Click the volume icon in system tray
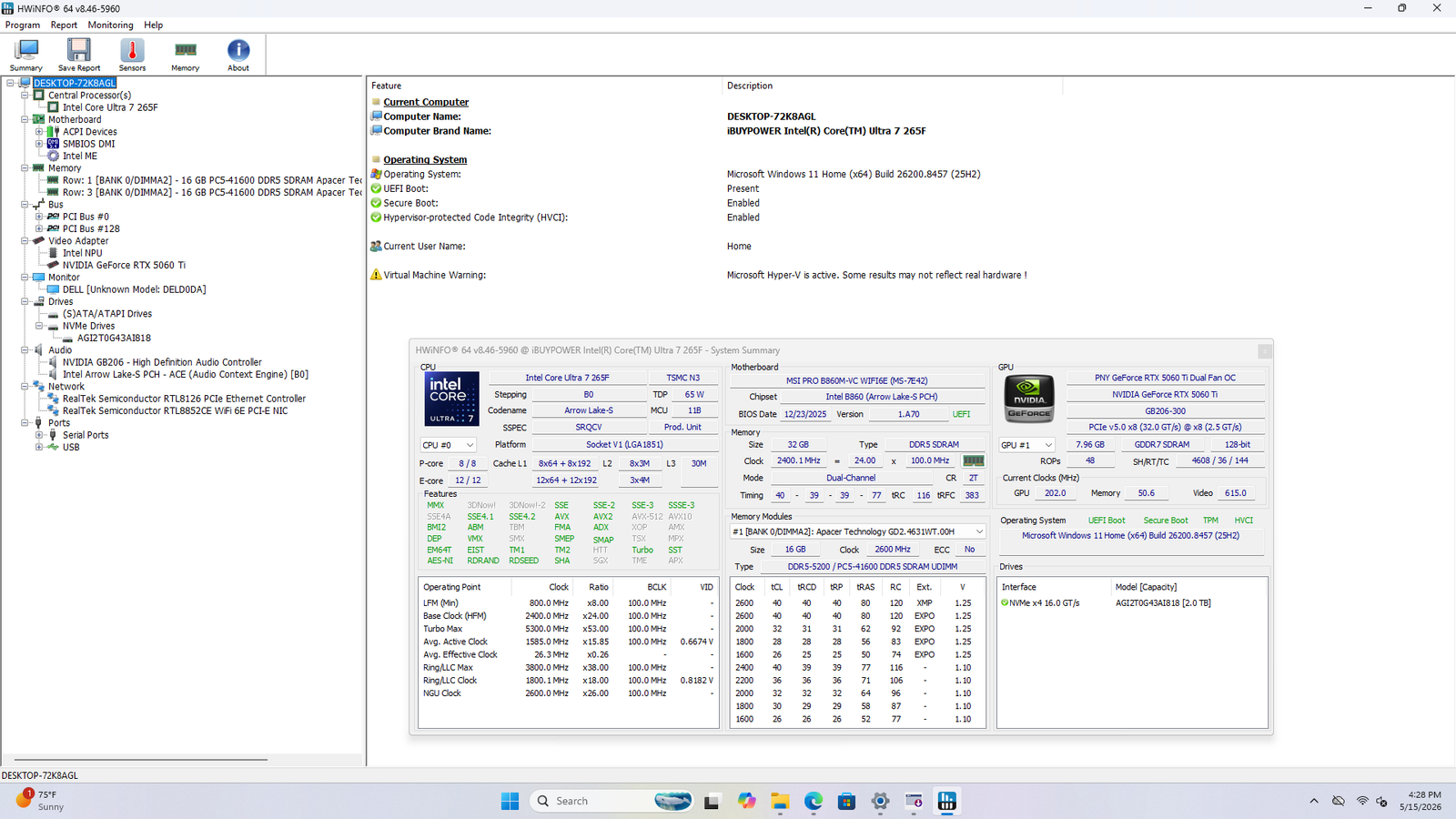The image size is (1456, 819). [x=1382, y=801]
